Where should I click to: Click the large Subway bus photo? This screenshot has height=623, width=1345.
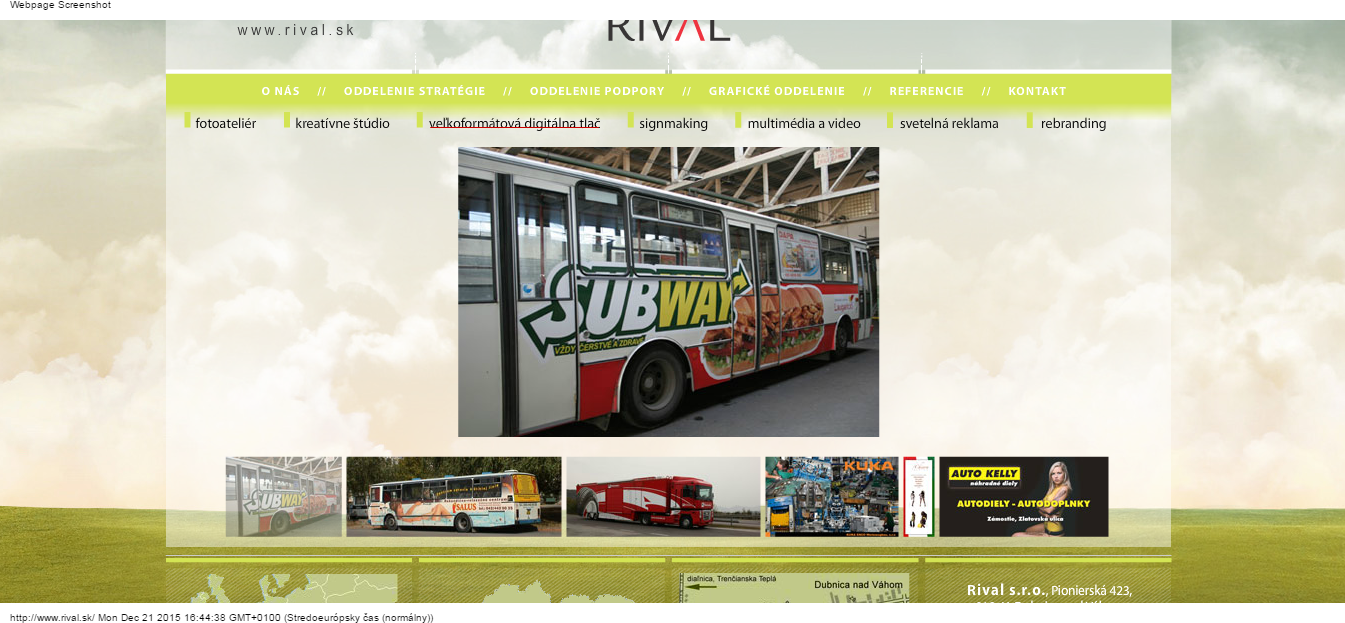click(668, 292)
